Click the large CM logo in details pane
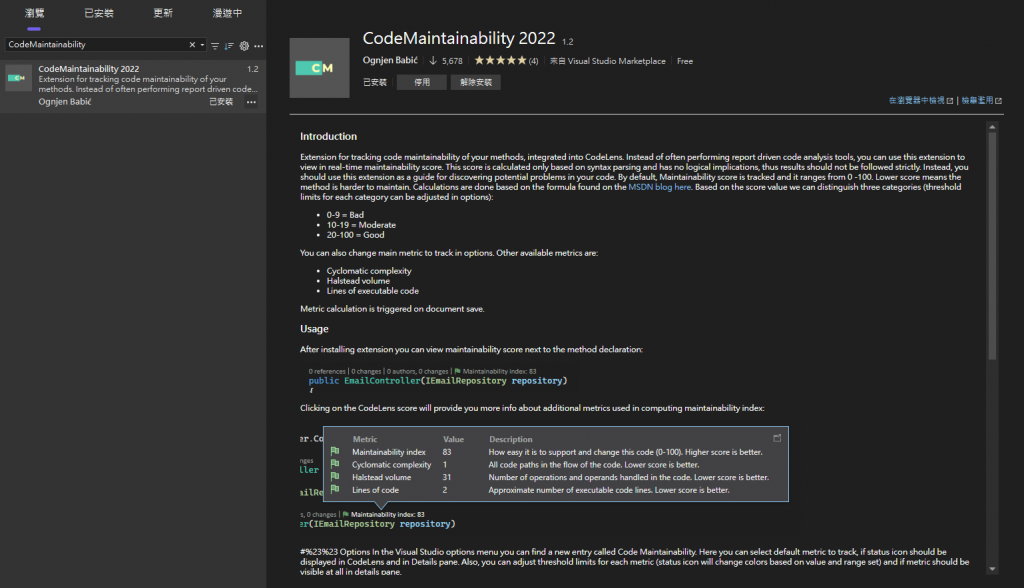This screenshot has height=588, width=1024. tap(319, 68)
